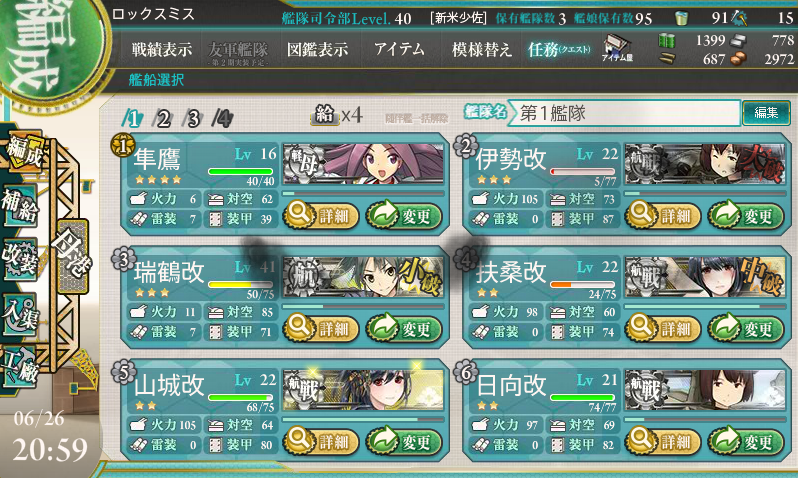Open the アイテム屋 item shop icon
The height and width of the screenshot is (478, 798).
617,48
